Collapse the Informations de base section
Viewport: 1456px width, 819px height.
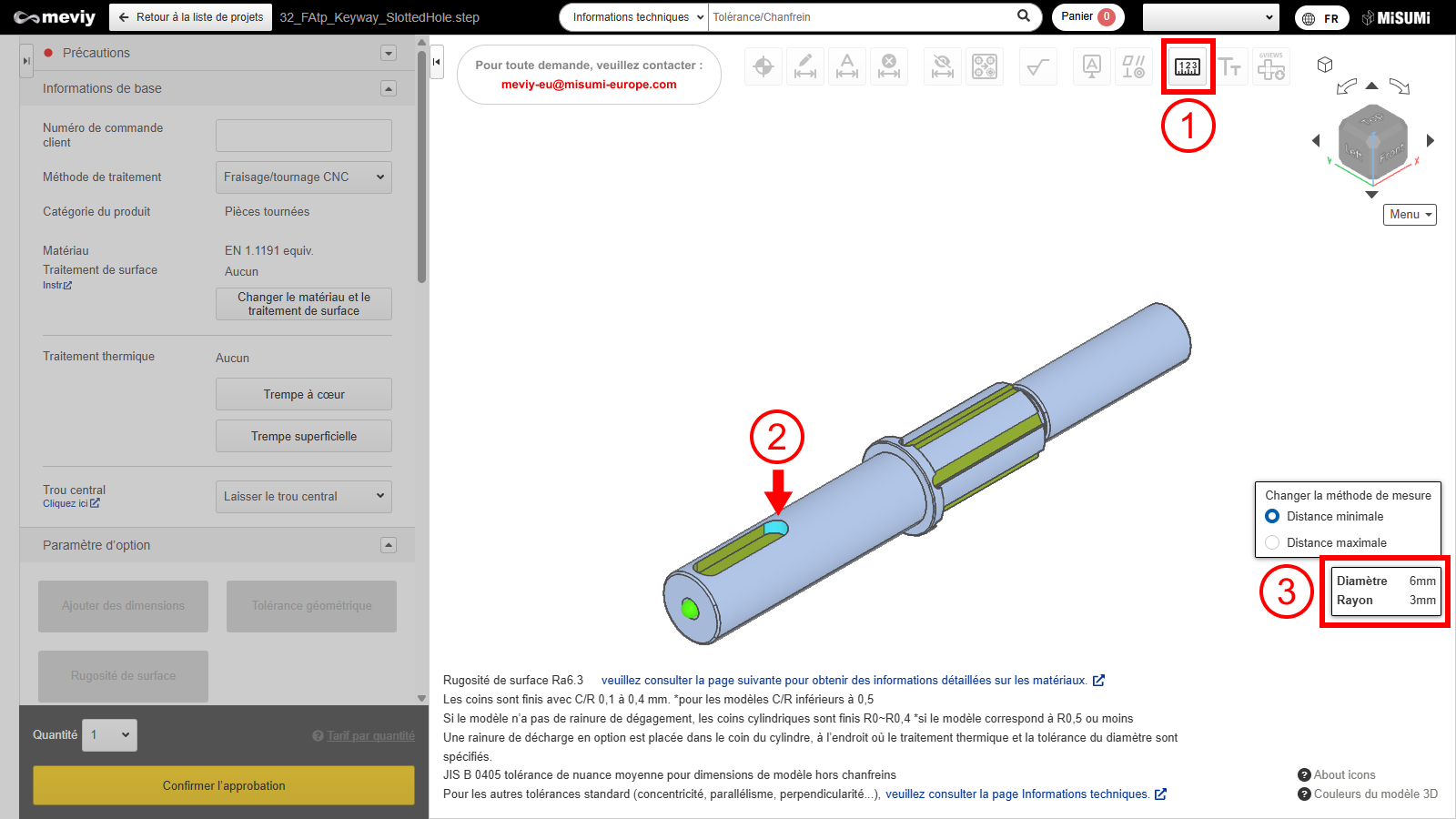[x=389, y=88]
